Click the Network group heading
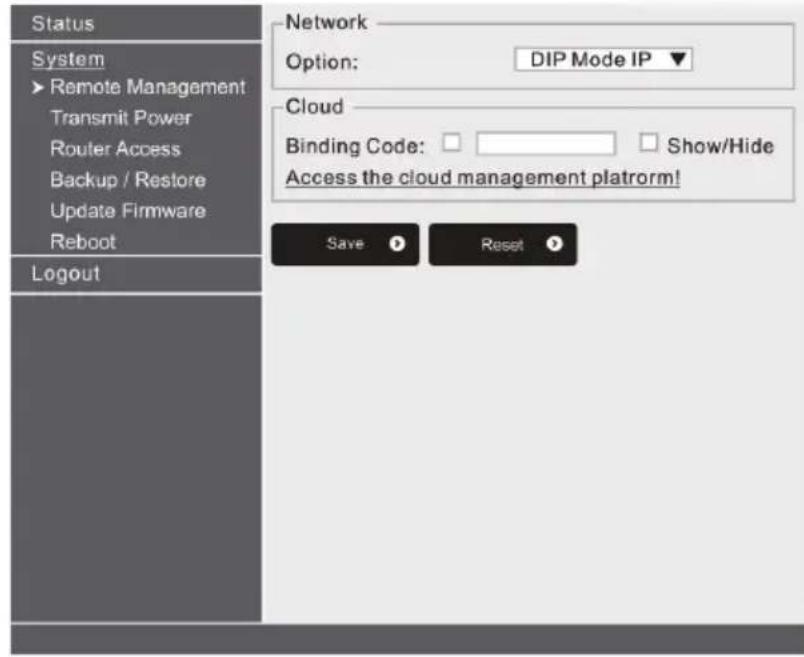Image resolution: width=804 pixels, height=657 pixels. (x=327, y=22)
